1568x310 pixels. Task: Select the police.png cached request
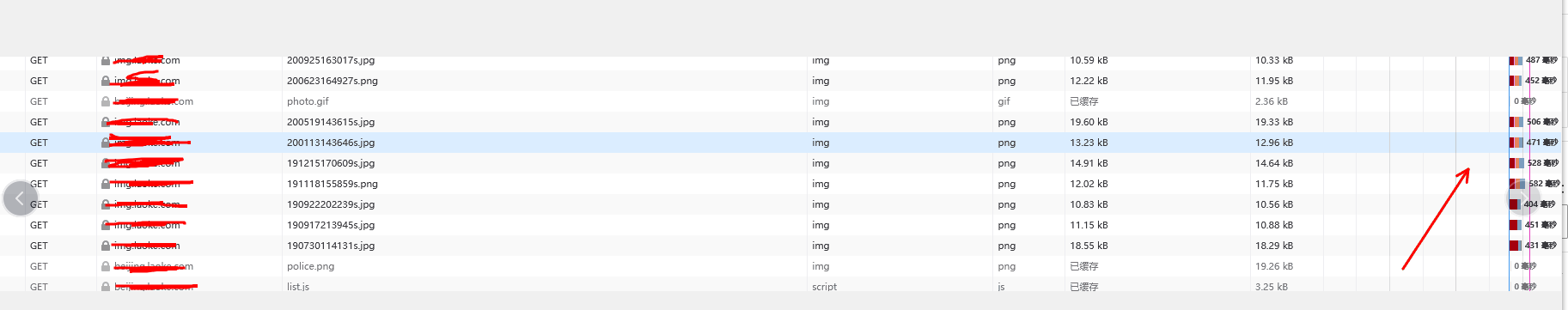(782, 266)
